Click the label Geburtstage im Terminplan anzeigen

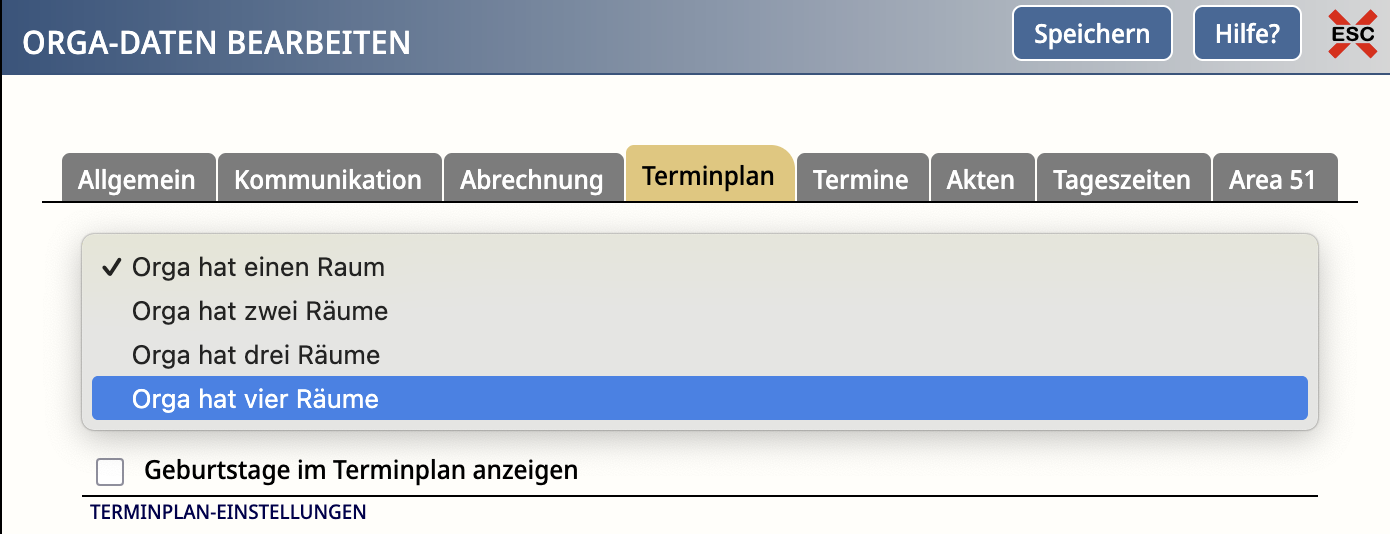click(361, 470)
